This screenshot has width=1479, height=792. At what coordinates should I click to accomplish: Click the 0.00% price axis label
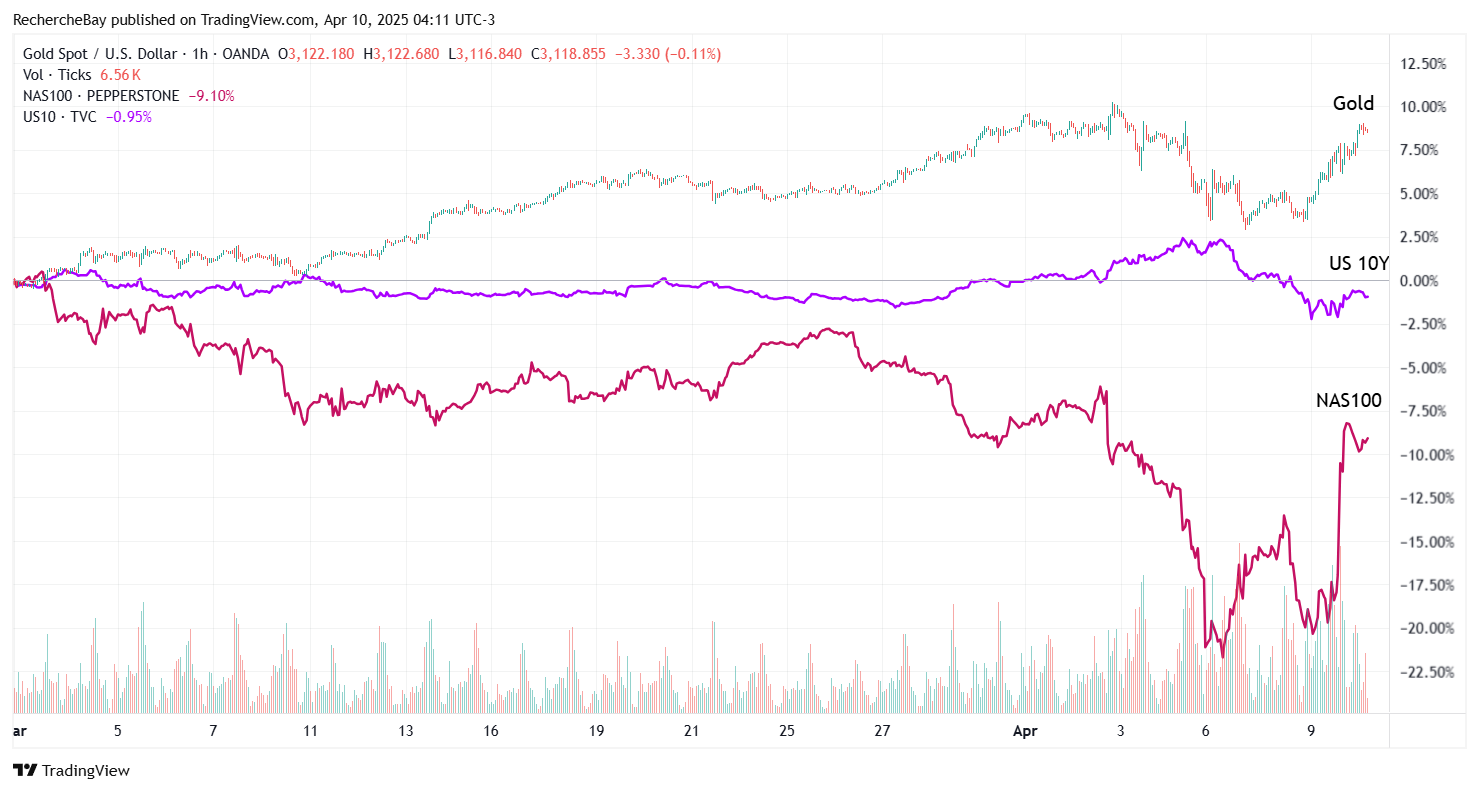(1421, 281)
